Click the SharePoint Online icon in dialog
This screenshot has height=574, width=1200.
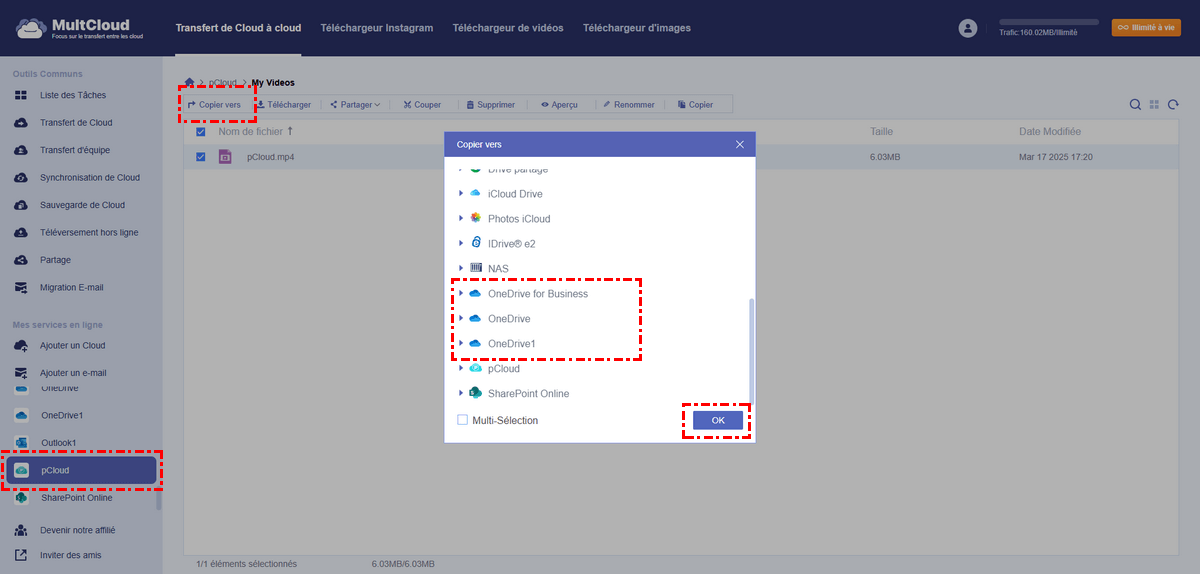(x=475, y=393)
